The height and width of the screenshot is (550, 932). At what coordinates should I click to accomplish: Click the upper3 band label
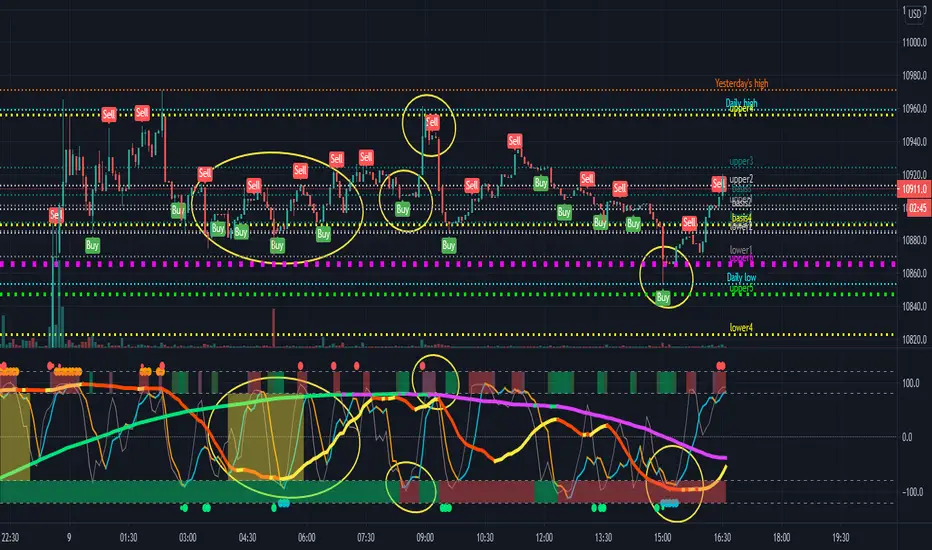click(742, 161)
